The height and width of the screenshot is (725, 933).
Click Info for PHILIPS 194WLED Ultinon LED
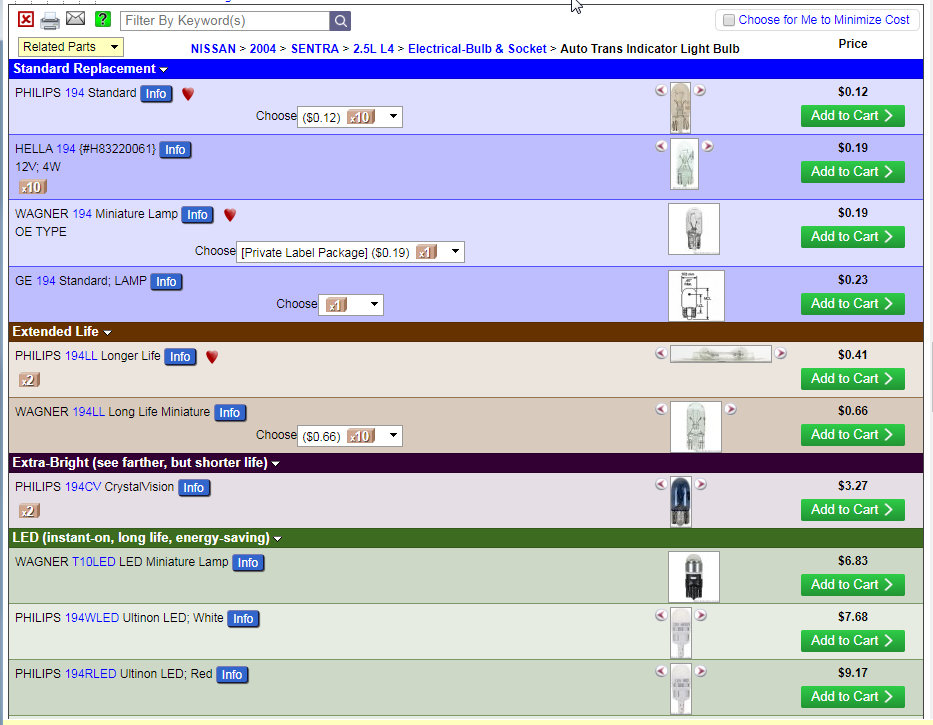(243, 619)
